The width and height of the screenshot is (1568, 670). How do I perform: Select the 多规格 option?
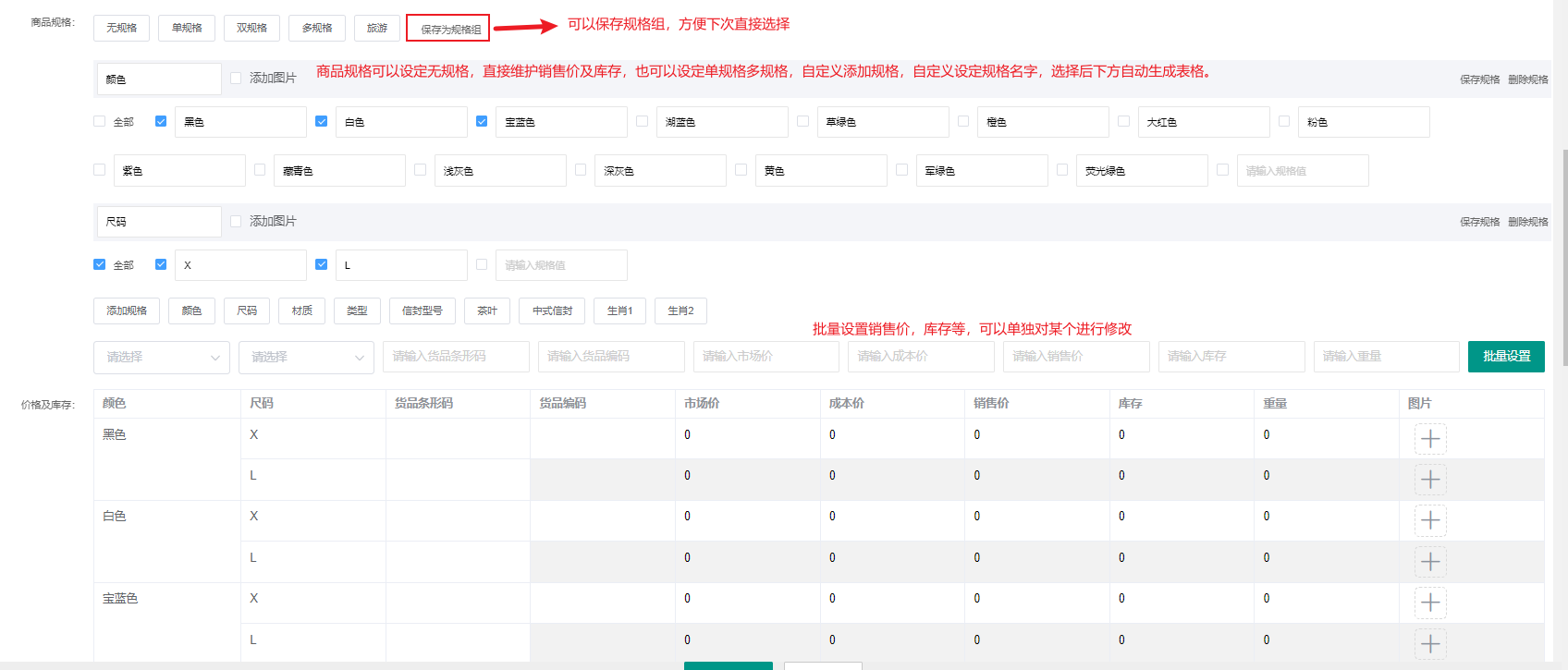(x=317, y=28)
